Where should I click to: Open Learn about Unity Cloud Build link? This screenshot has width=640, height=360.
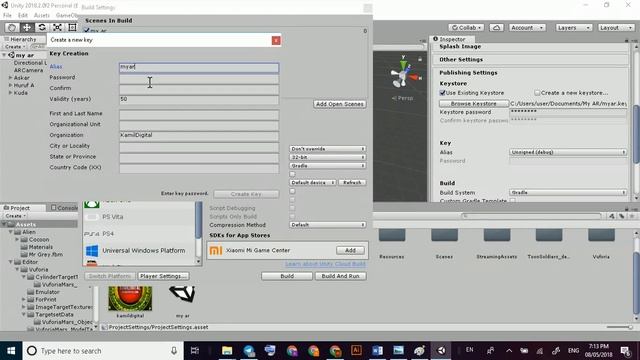coord(325,264)
